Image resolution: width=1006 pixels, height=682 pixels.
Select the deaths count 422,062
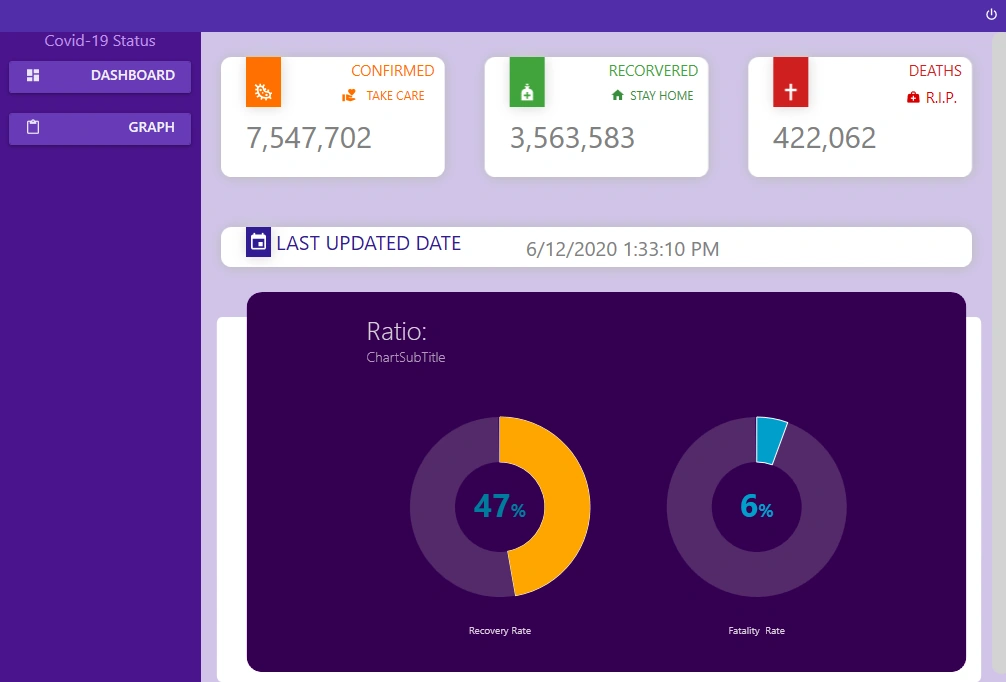click(x=824, y=138)
